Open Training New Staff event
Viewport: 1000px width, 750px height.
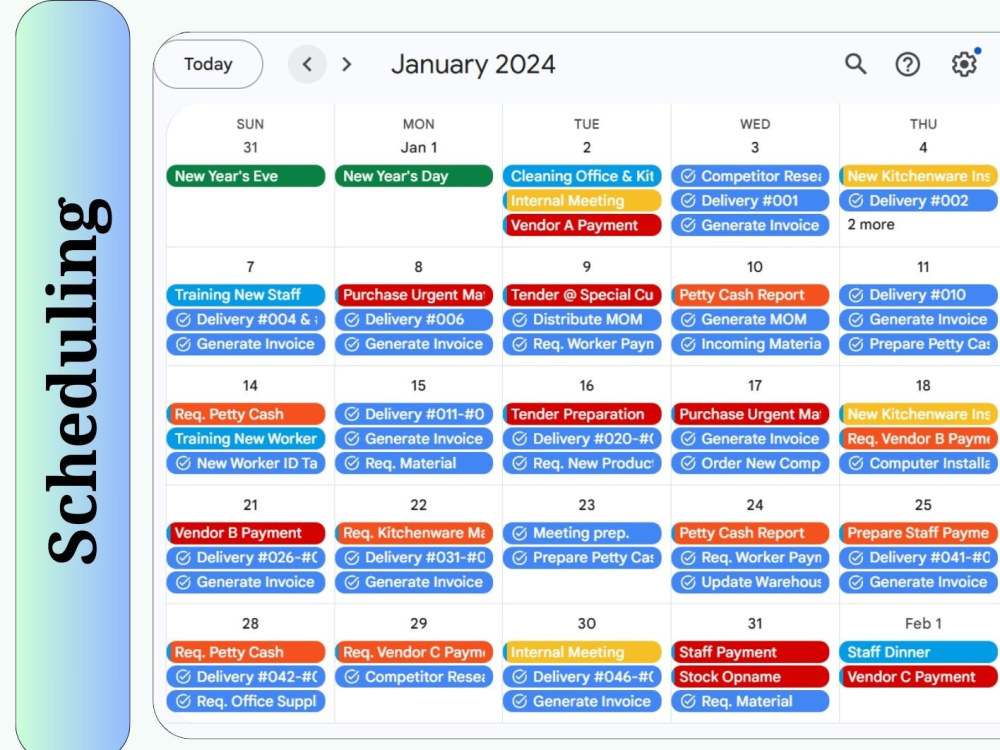pyautogui.click(x=246, y=295)
